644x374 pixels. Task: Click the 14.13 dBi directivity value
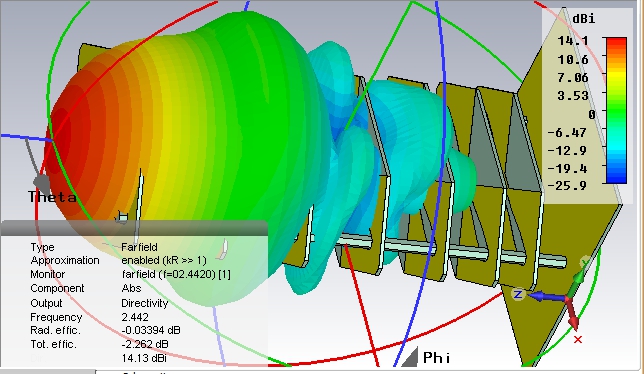pos(144,358)
